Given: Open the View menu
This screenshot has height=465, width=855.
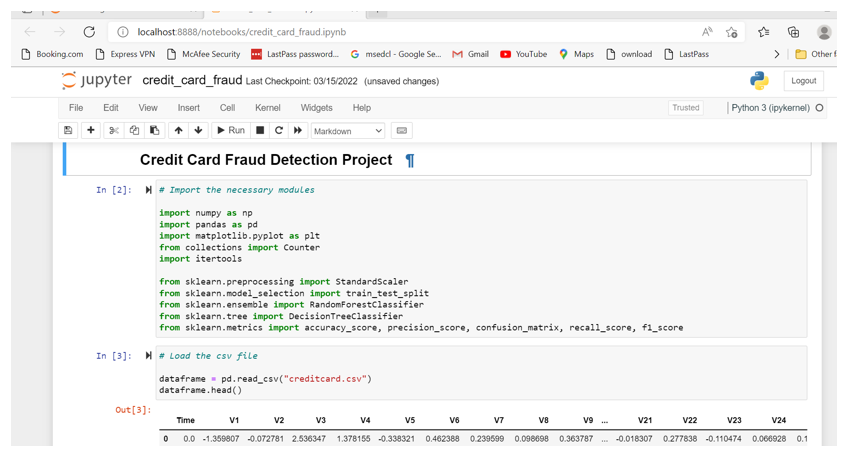Looking at the screenshot, I should 148,108.
